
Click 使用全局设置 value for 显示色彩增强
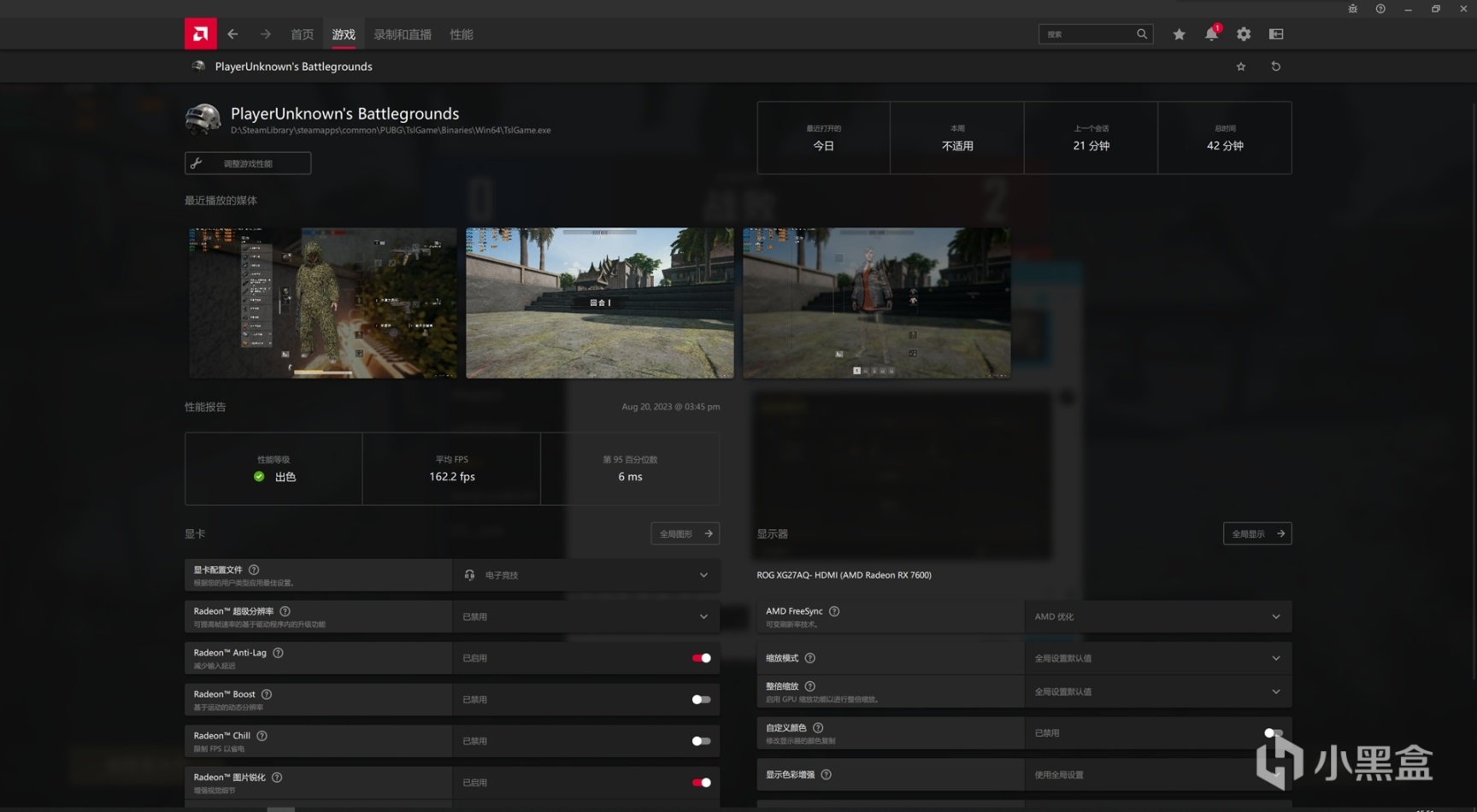click(x=1059, y=774)
